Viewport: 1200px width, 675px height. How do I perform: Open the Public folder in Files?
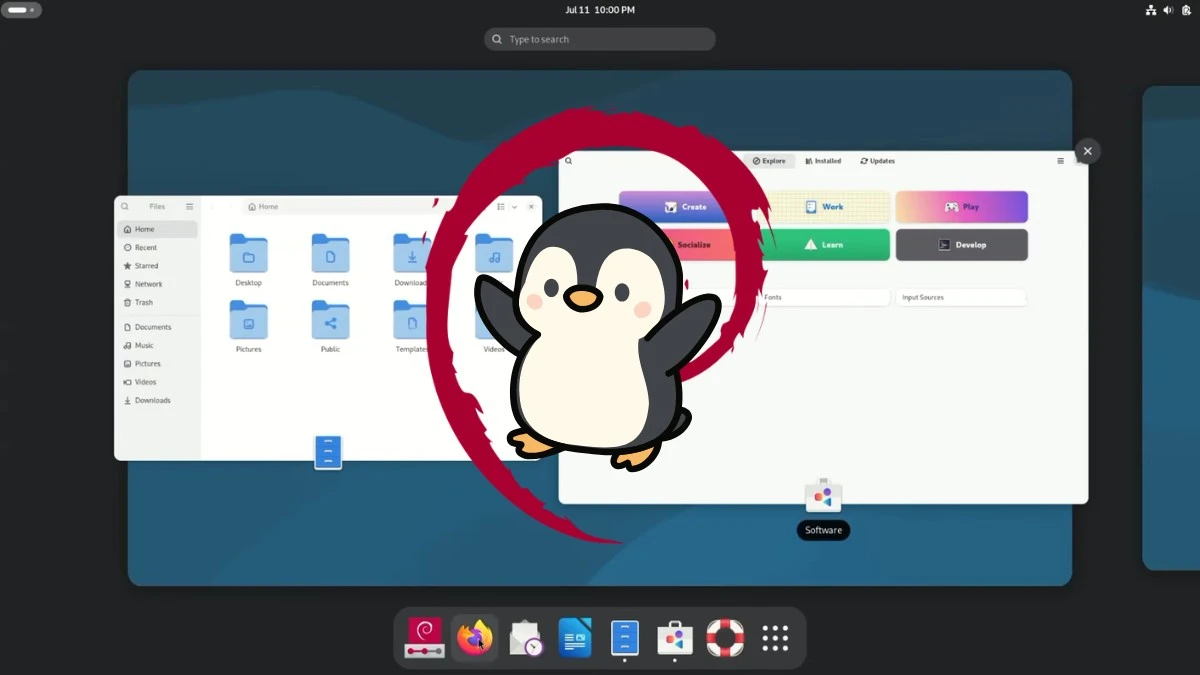[x=330, y=327]
